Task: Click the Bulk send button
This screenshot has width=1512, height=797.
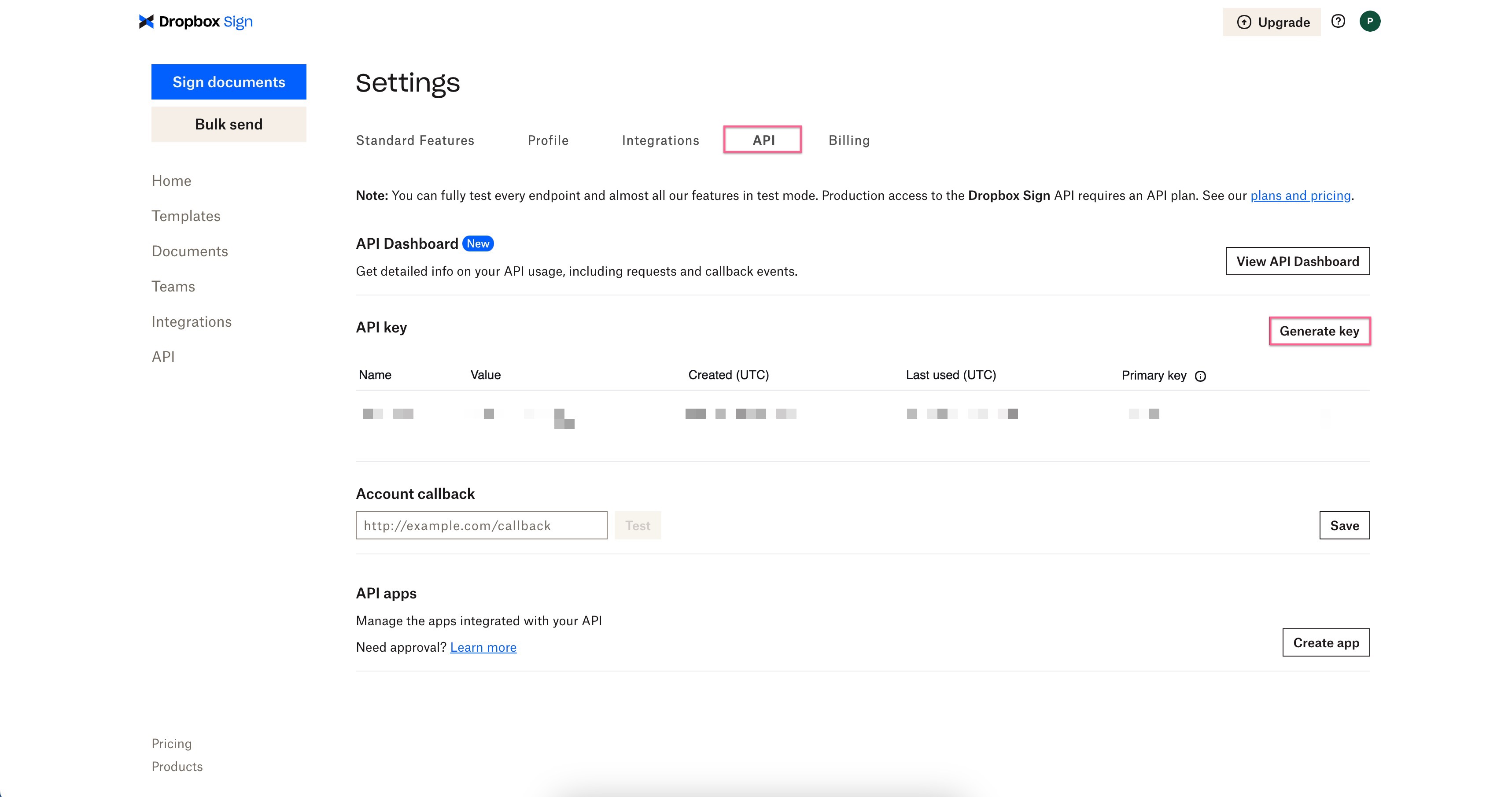Action: click(229, 124)
